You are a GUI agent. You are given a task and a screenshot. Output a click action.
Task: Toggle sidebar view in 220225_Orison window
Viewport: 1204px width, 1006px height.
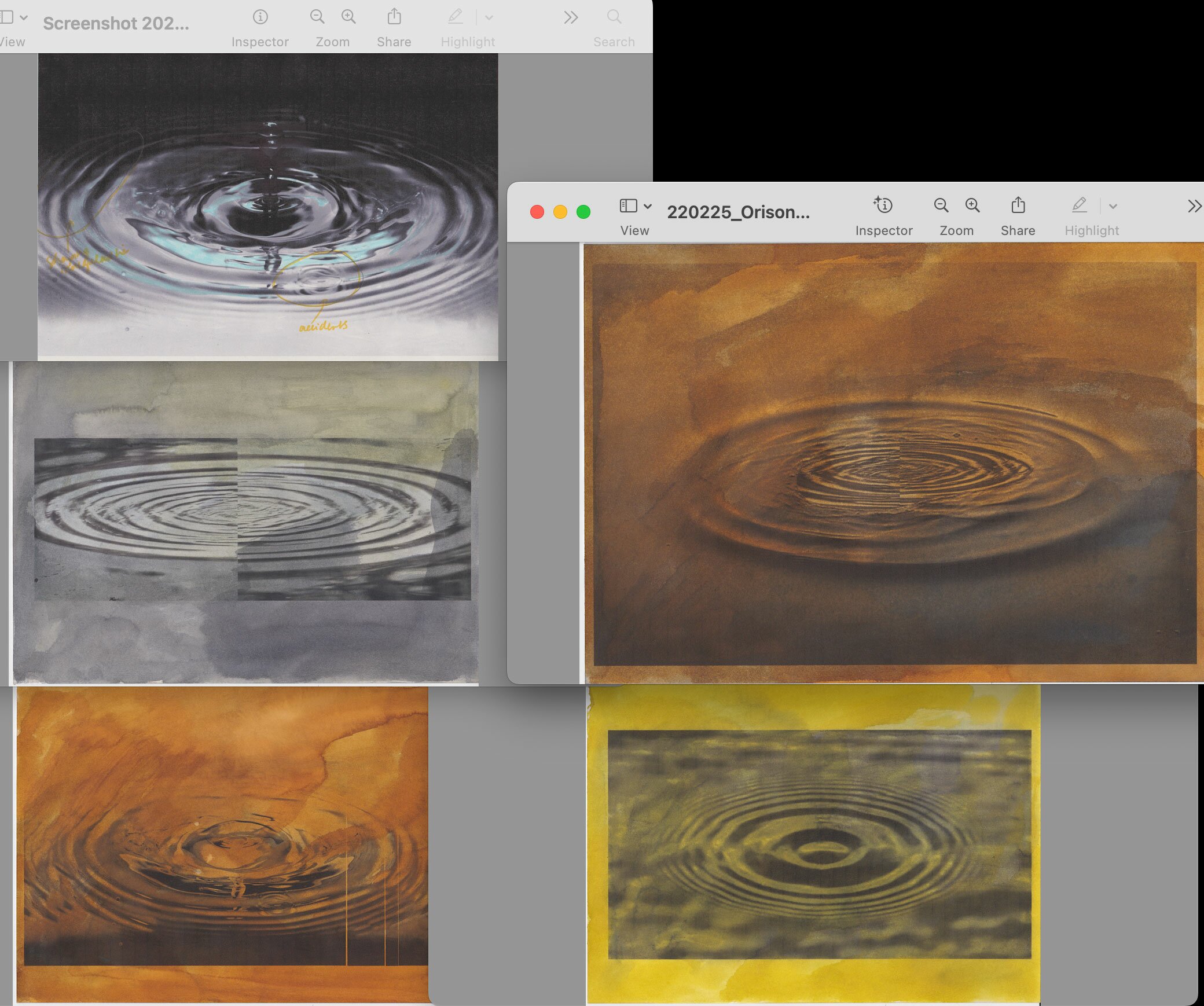coord(628,206)
